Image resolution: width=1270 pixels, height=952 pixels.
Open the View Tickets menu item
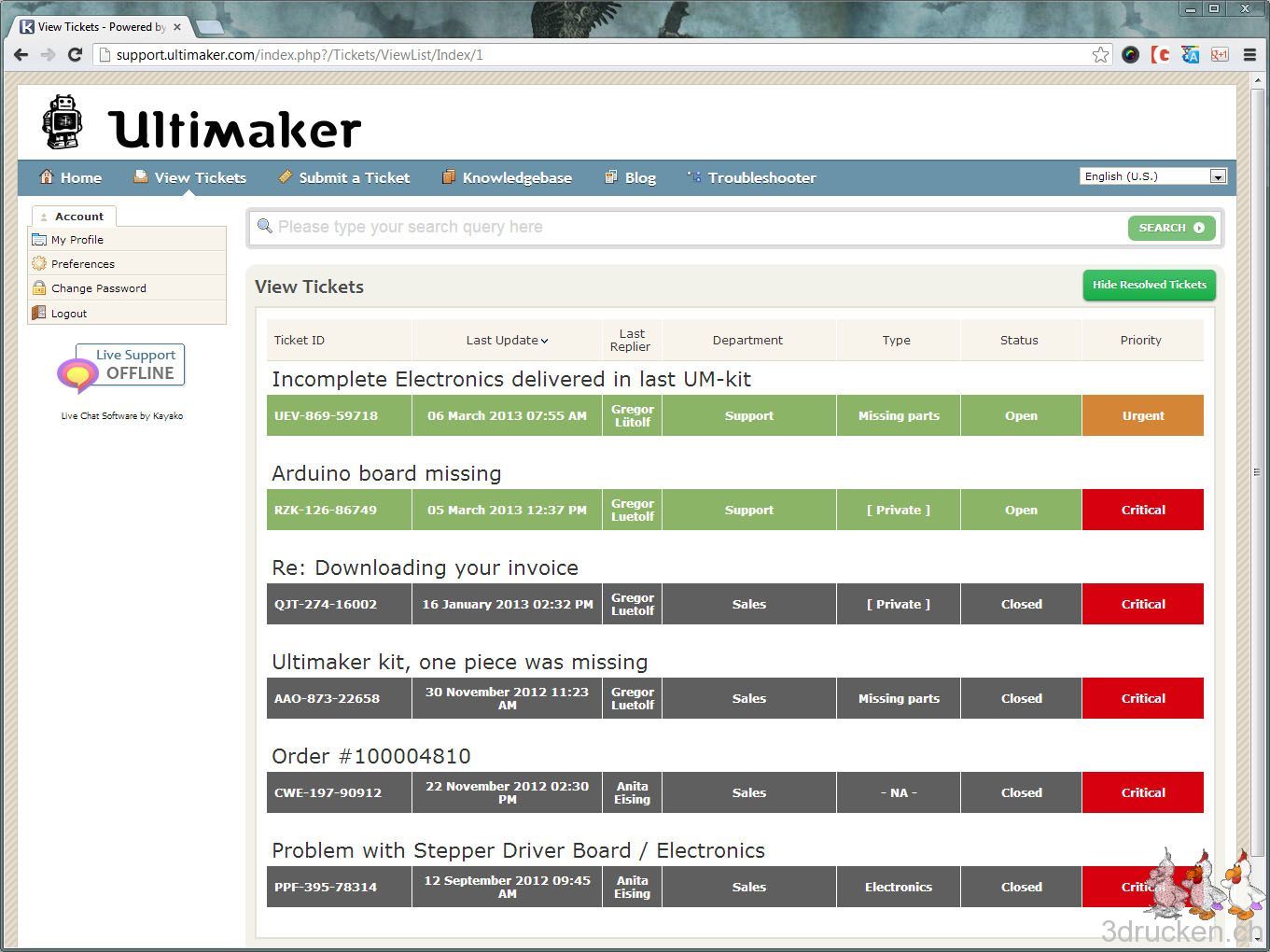[189, 177]
